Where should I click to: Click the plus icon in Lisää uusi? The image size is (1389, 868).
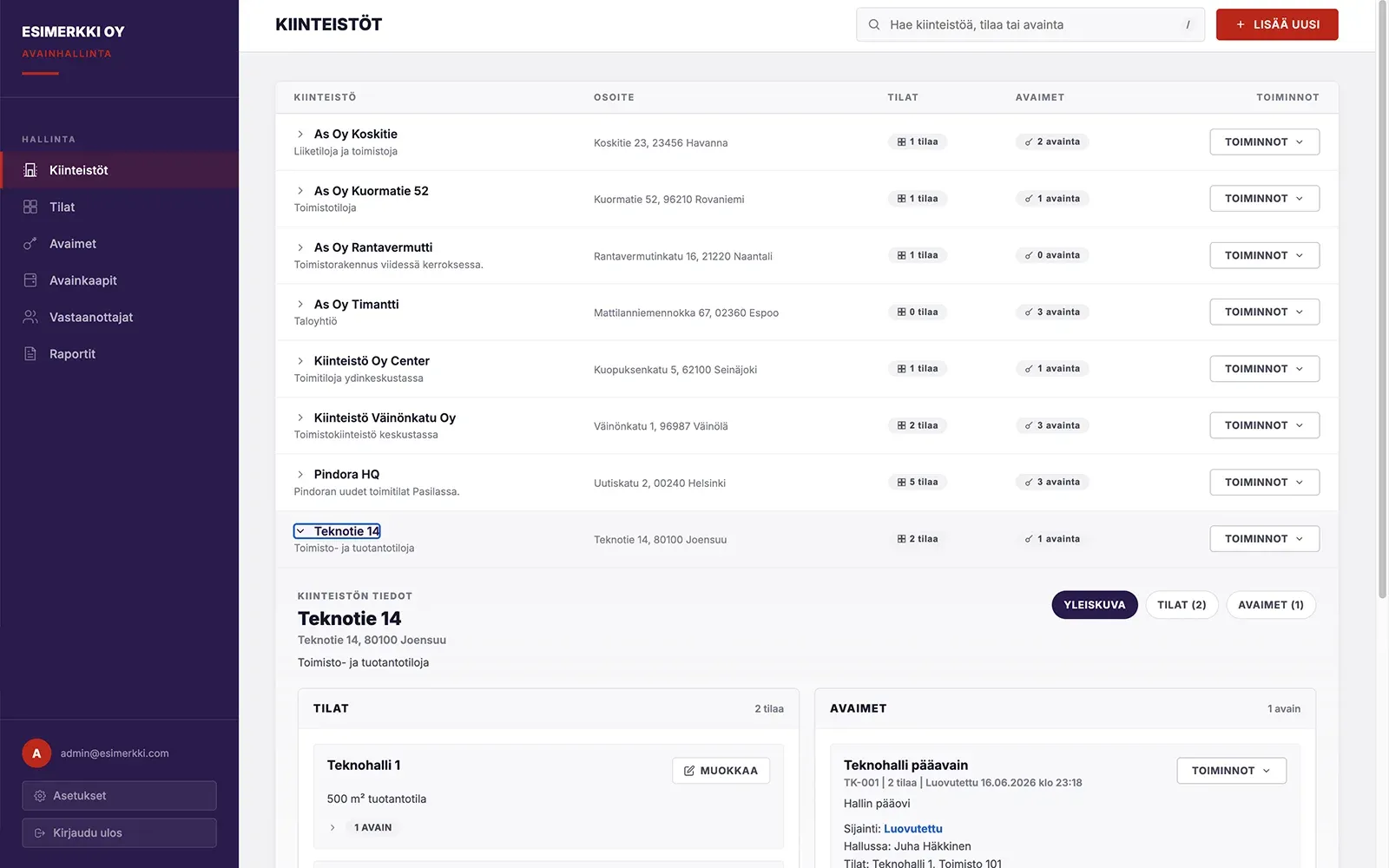point(1241,25)
